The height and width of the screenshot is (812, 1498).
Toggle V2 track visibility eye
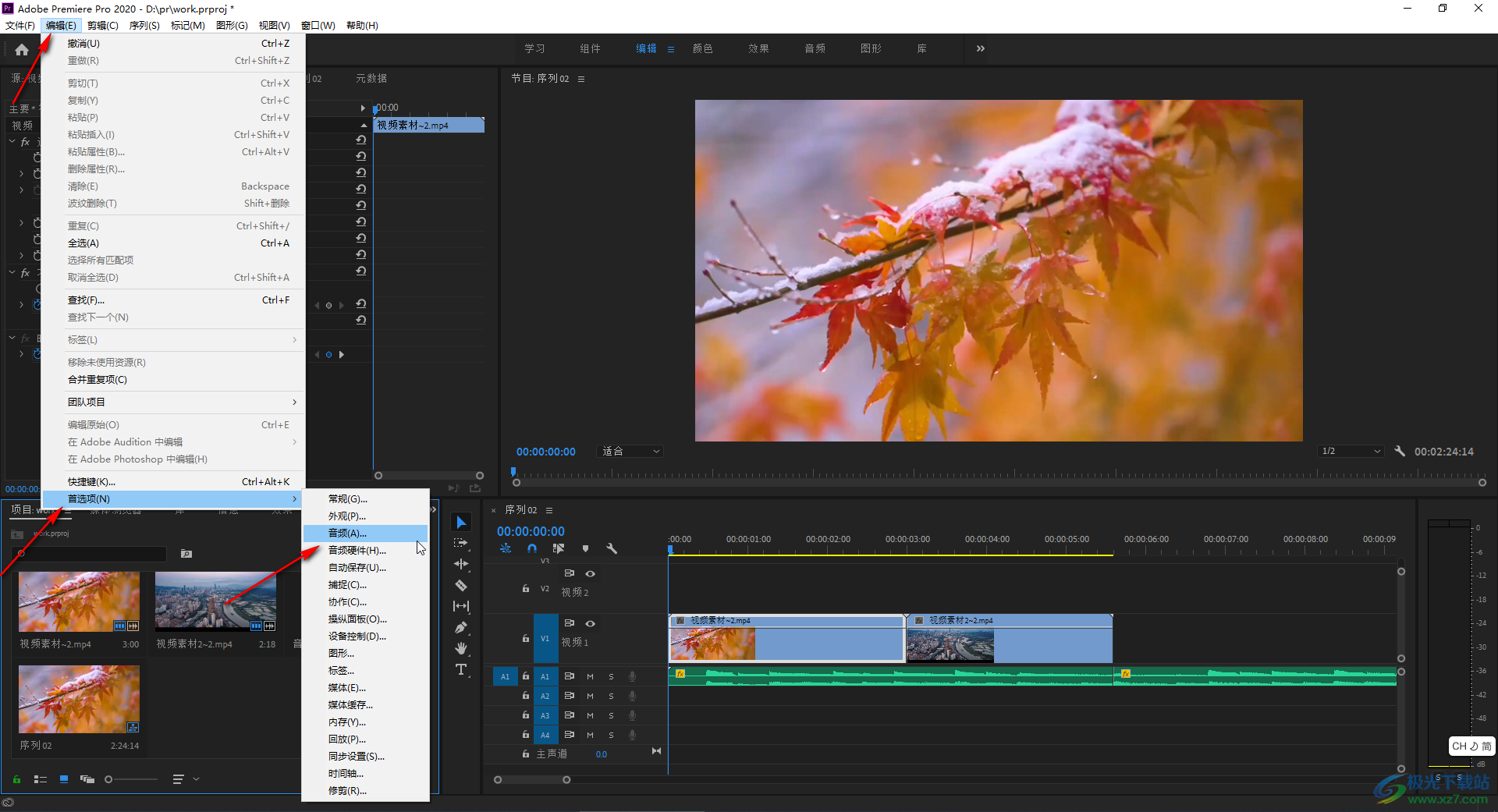[x=591, y=573]
